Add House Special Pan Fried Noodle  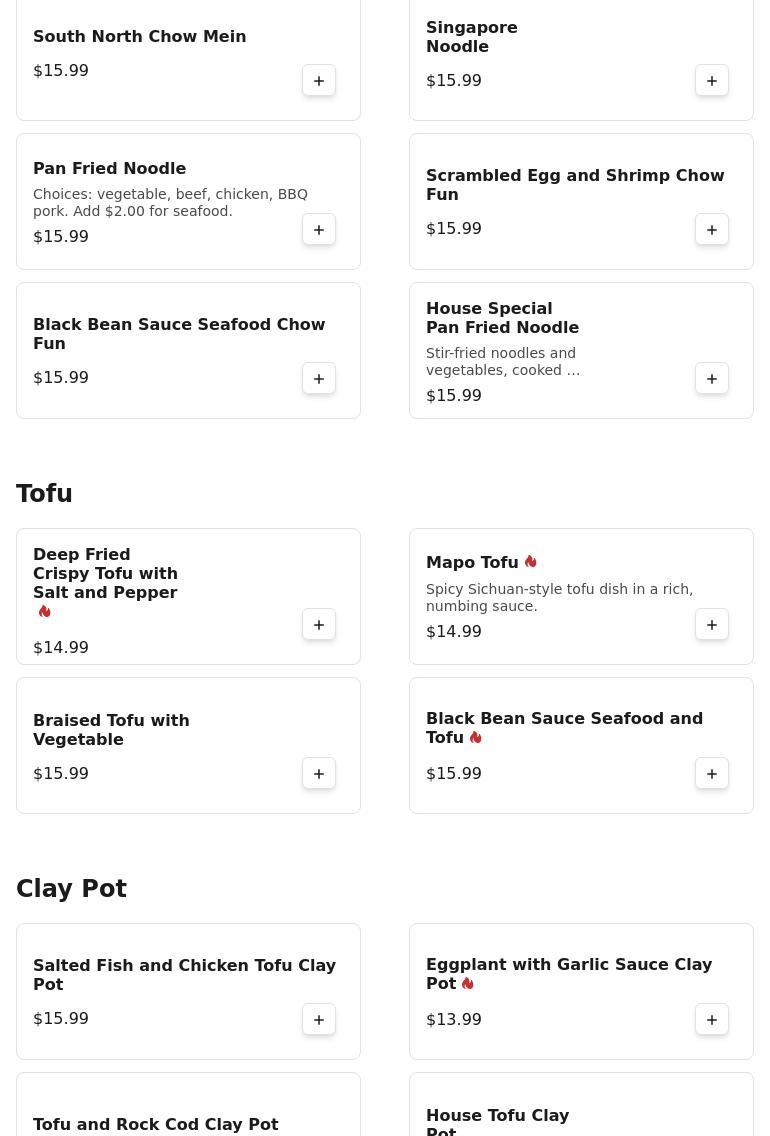pyautogui.click(x=712, y=379)
